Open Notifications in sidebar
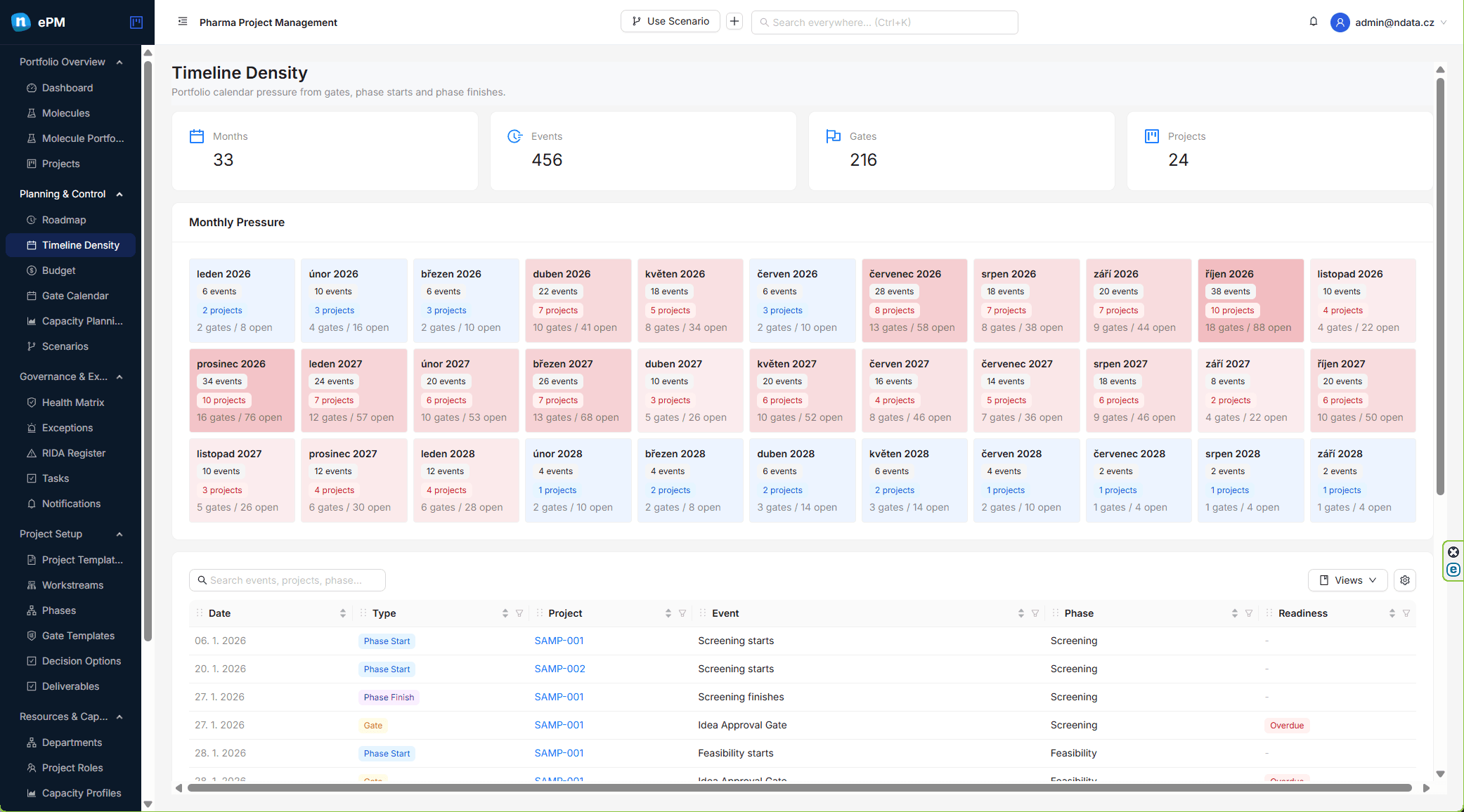 (70, 504)
